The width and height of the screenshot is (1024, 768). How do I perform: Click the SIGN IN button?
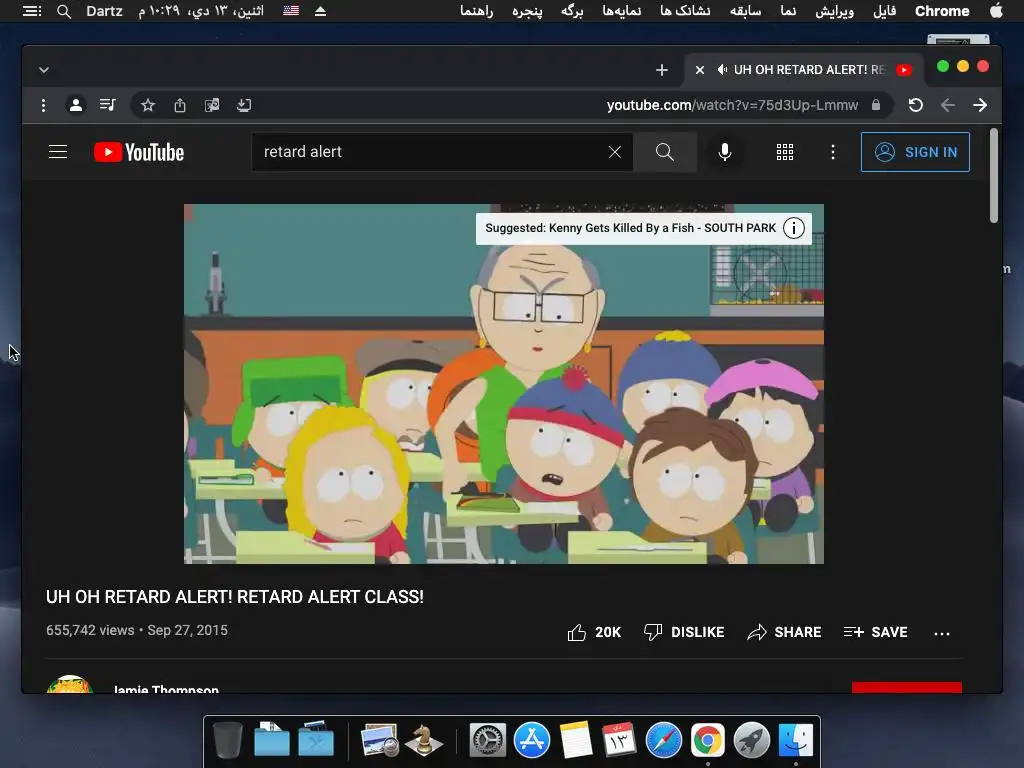coord(915,152)
